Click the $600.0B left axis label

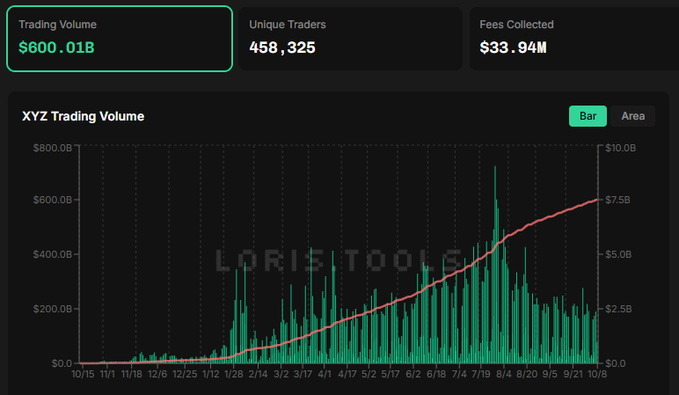coord(52,200)
